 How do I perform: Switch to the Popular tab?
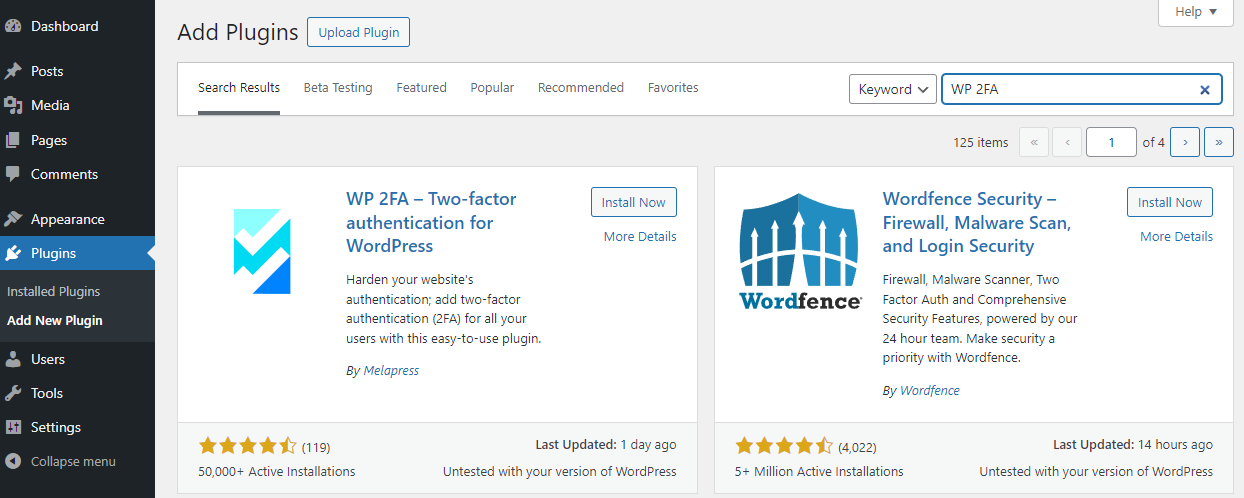[492, 88]
